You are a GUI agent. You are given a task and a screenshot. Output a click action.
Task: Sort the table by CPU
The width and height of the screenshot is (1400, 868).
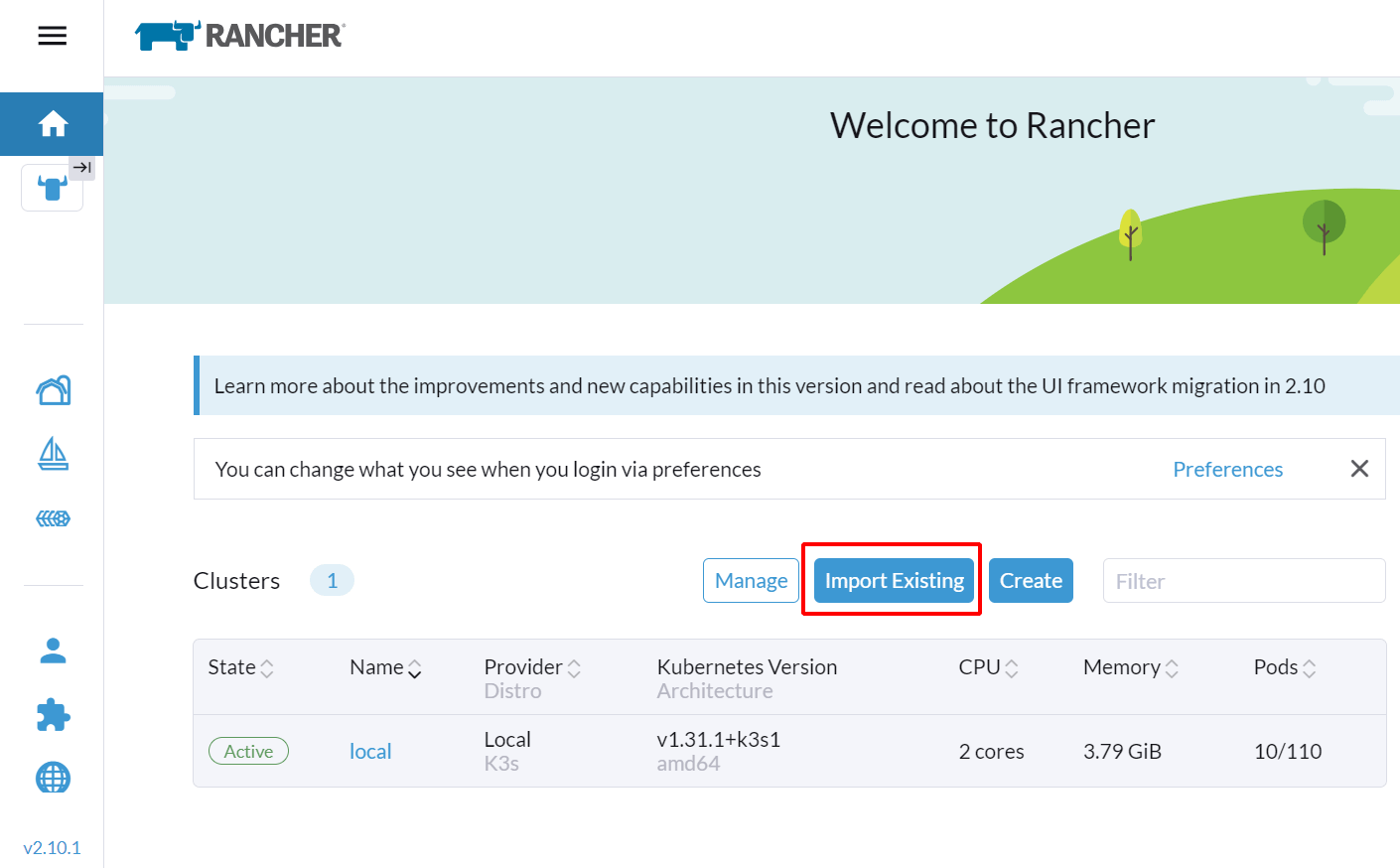[988, 667]
